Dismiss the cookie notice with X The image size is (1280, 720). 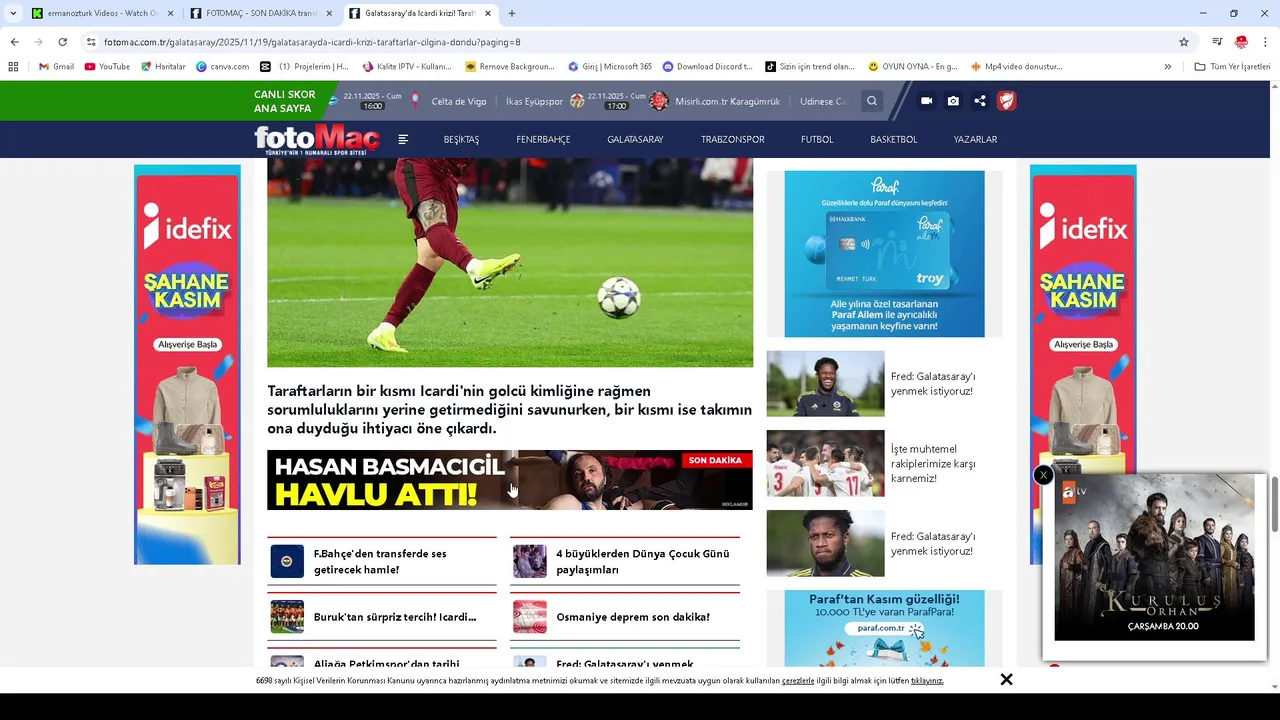pos(1006,680)
